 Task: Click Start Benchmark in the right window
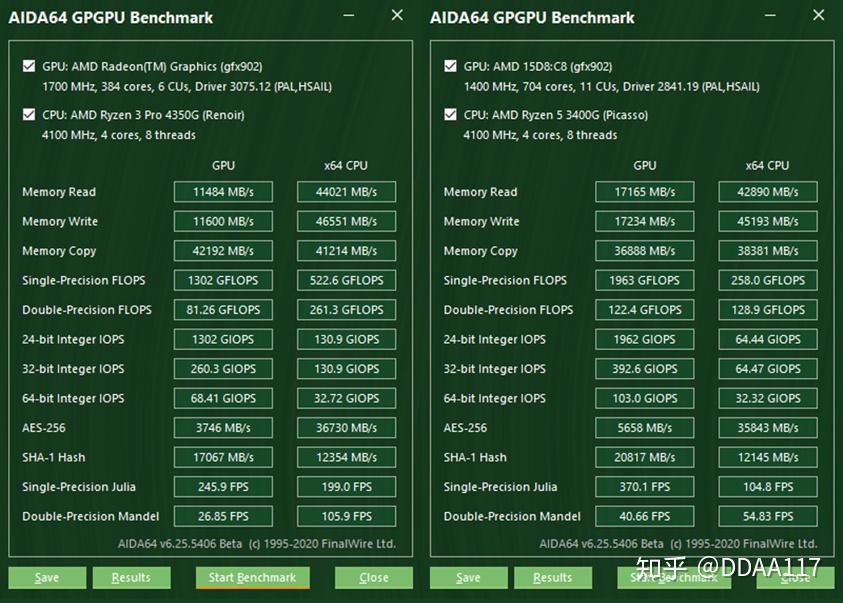(x=674, y=577)
